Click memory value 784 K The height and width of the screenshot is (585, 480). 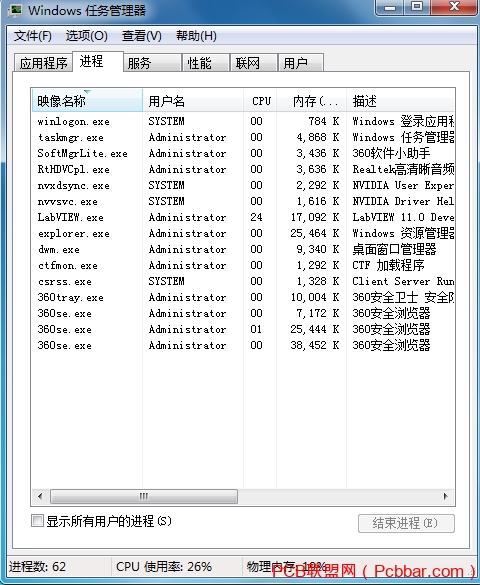pyautogui.click(x=324, y=121)
